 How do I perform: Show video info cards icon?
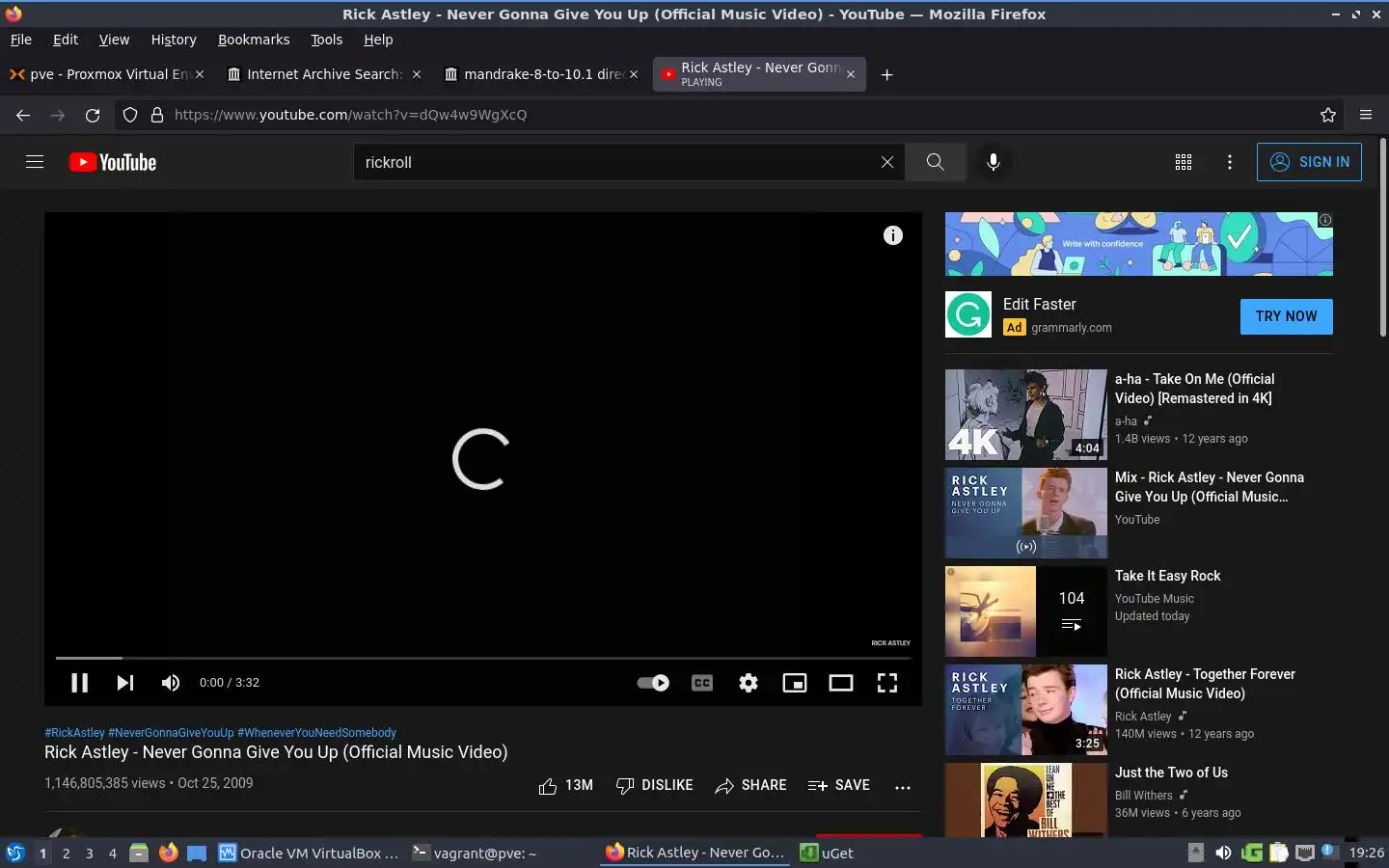click(x=893, y=235)
